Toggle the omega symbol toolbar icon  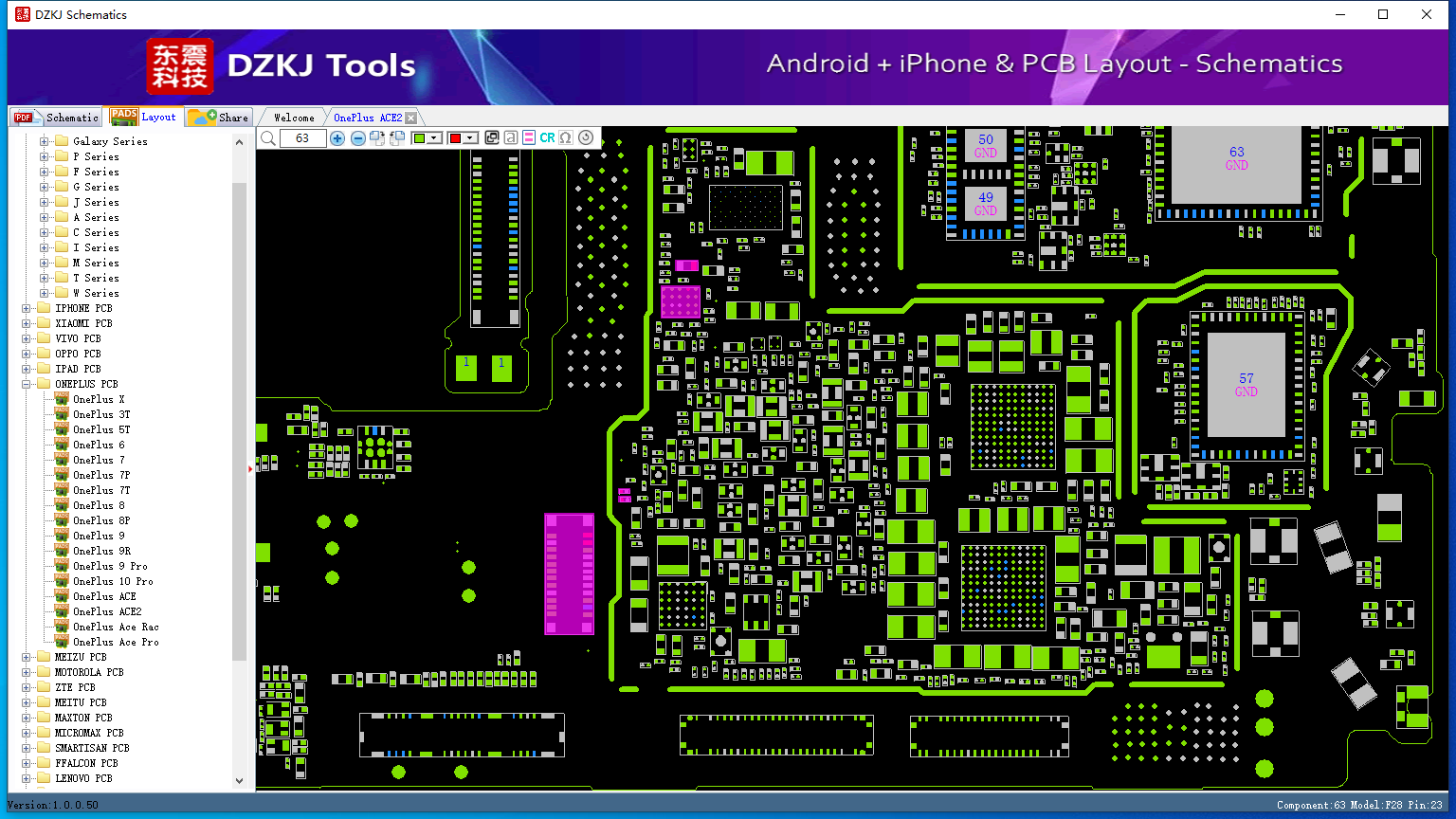(566, 138)
